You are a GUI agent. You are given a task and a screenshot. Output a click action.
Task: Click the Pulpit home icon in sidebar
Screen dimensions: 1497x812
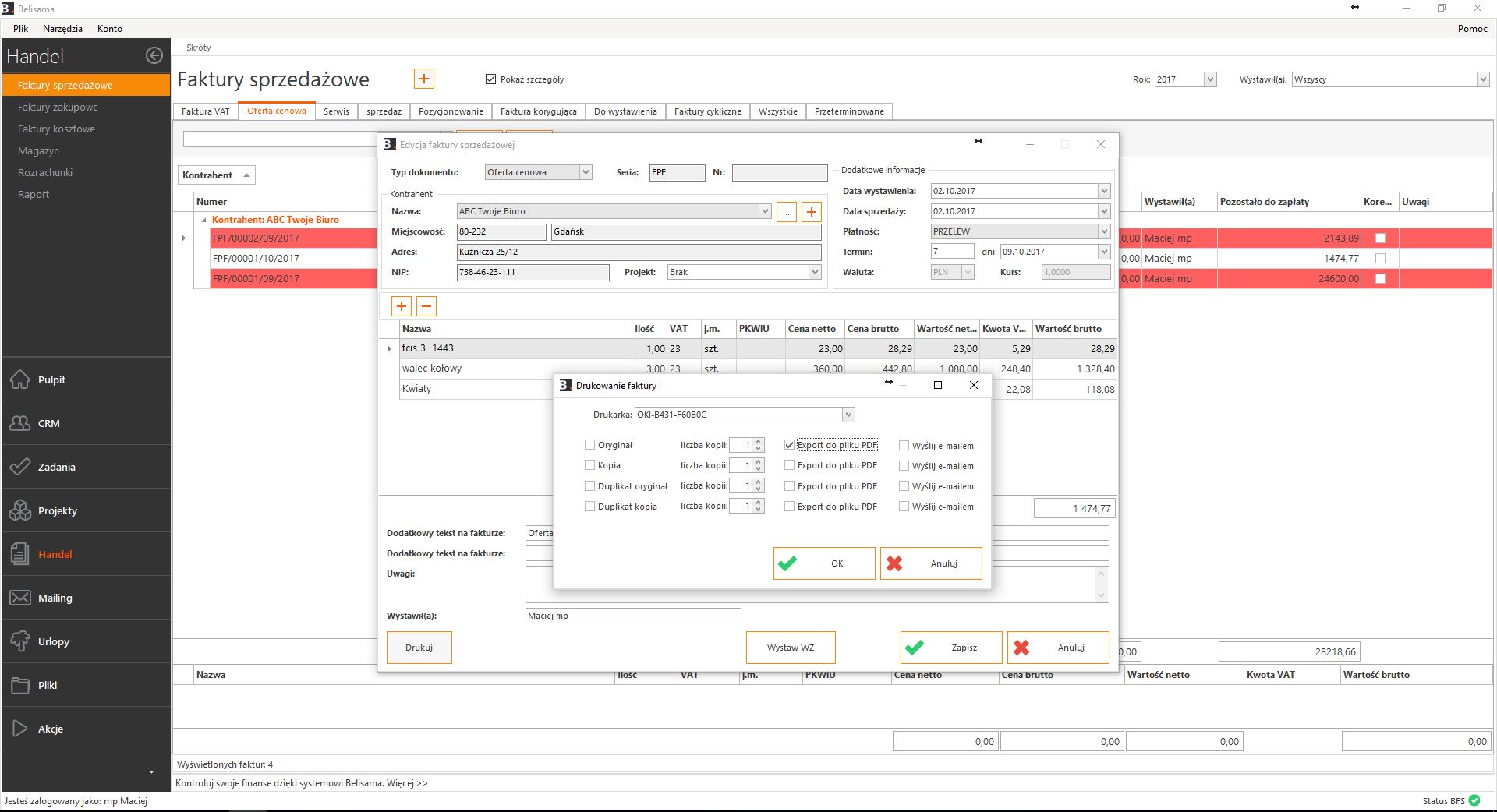[x=20, y=380]
